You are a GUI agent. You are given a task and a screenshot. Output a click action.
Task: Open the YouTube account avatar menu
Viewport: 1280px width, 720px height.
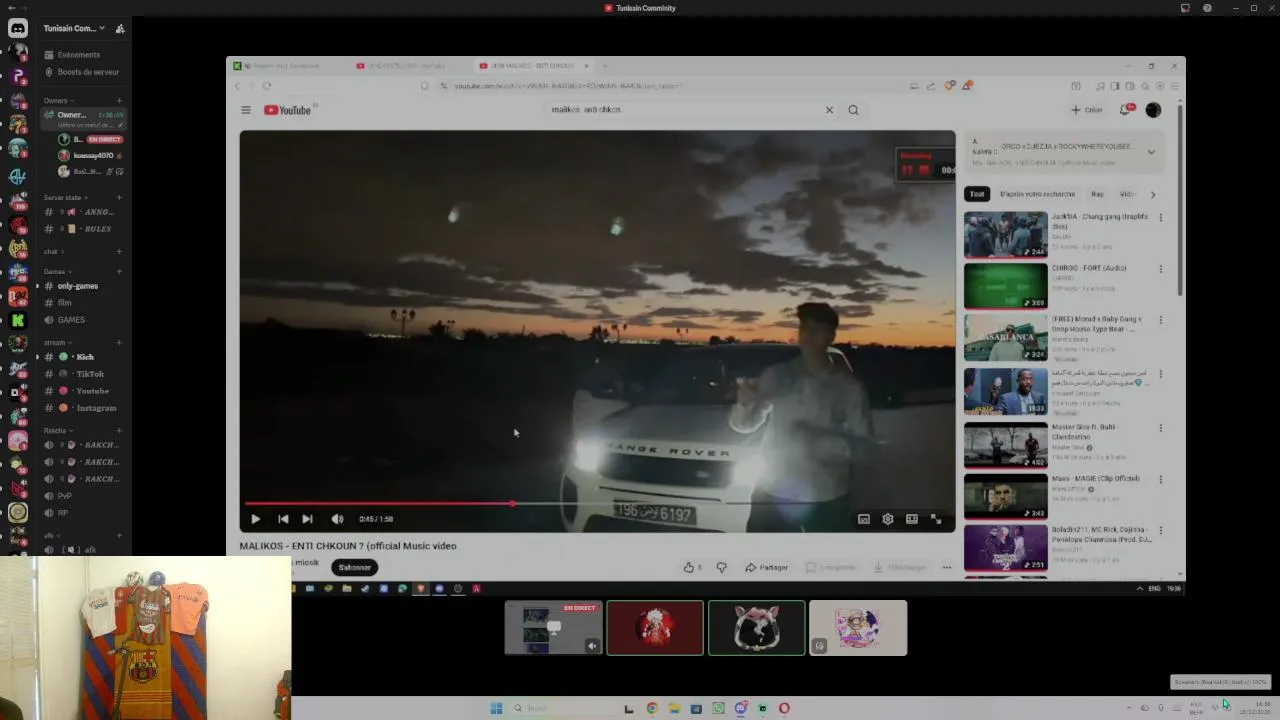click(1153, 110)
